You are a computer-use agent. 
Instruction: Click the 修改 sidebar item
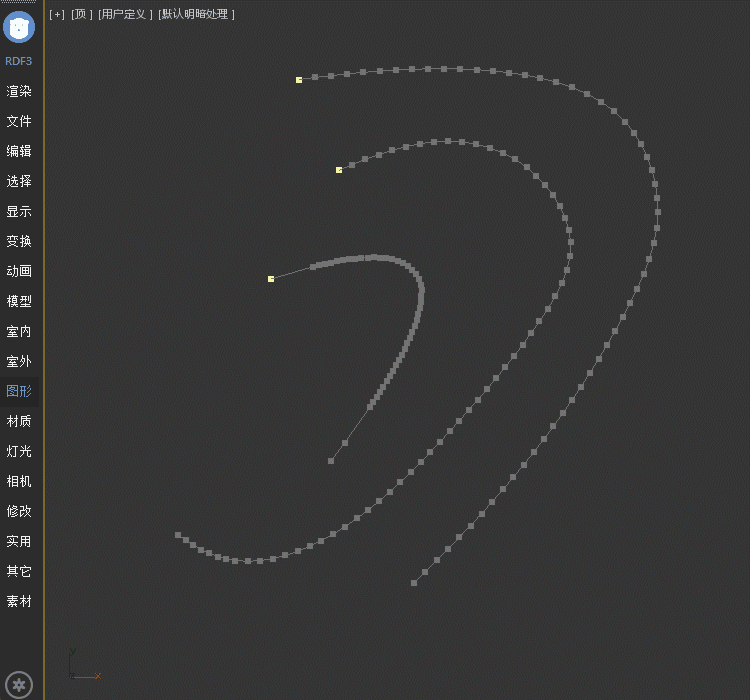(x=19, y=511)
